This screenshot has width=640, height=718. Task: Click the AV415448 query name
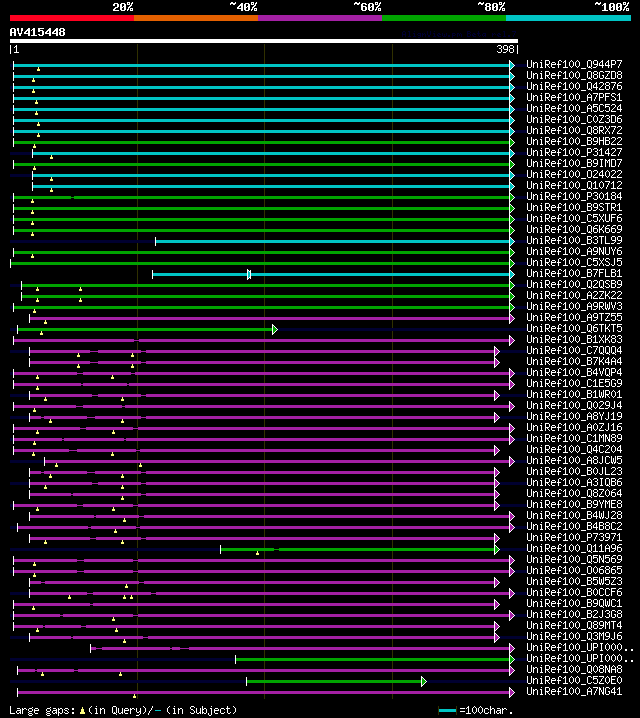(38, 32)
